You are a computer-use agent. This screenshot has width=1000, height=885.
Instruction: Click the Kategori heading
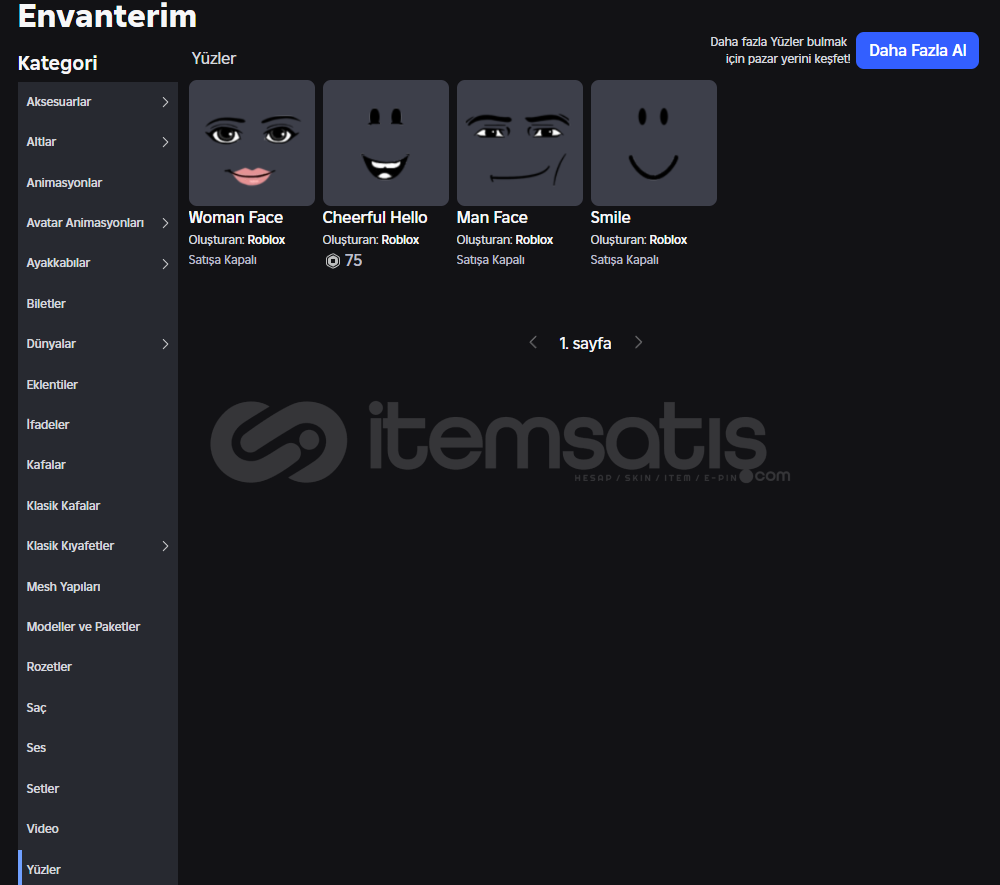pyautogui.click(x=57, y=63)
